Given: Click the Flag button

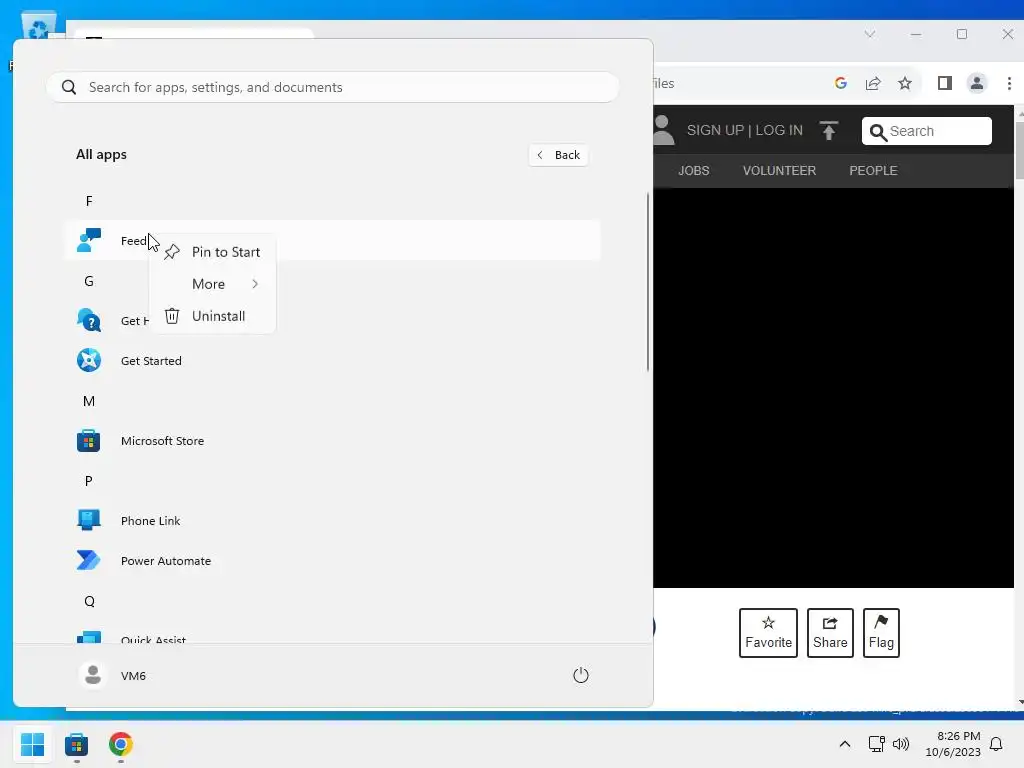Looking at the screenshot, I should click(x=881, y=633).
